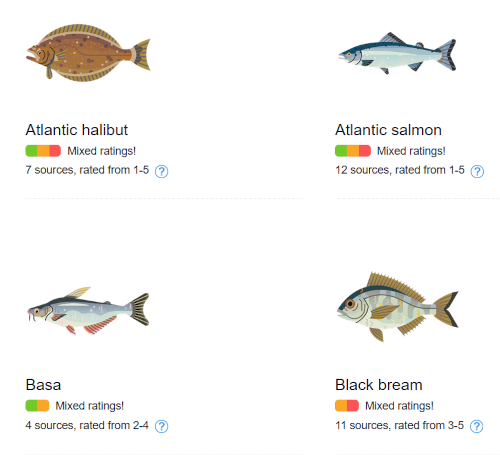Image resolution: width=500 pixels, height=463 pixels.
Task: Click the three-color rating bar for Atlantic salmon
Action: [353, 151]
